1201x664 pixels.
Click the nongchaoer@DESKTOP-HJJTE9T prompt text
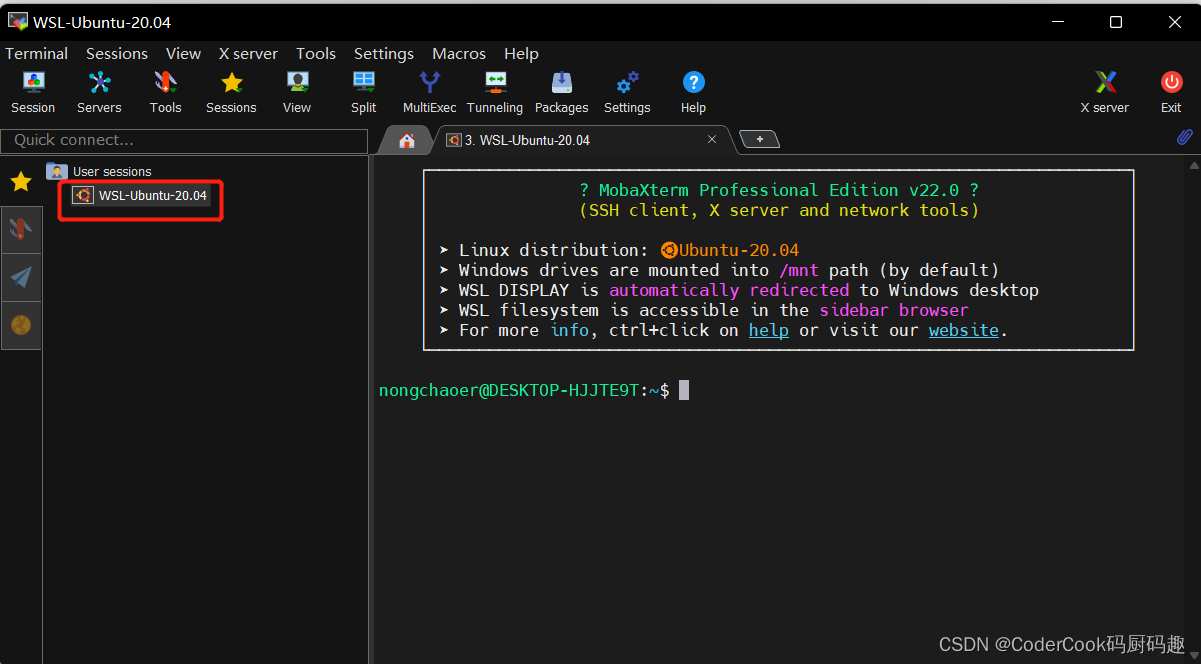[508, 390]
